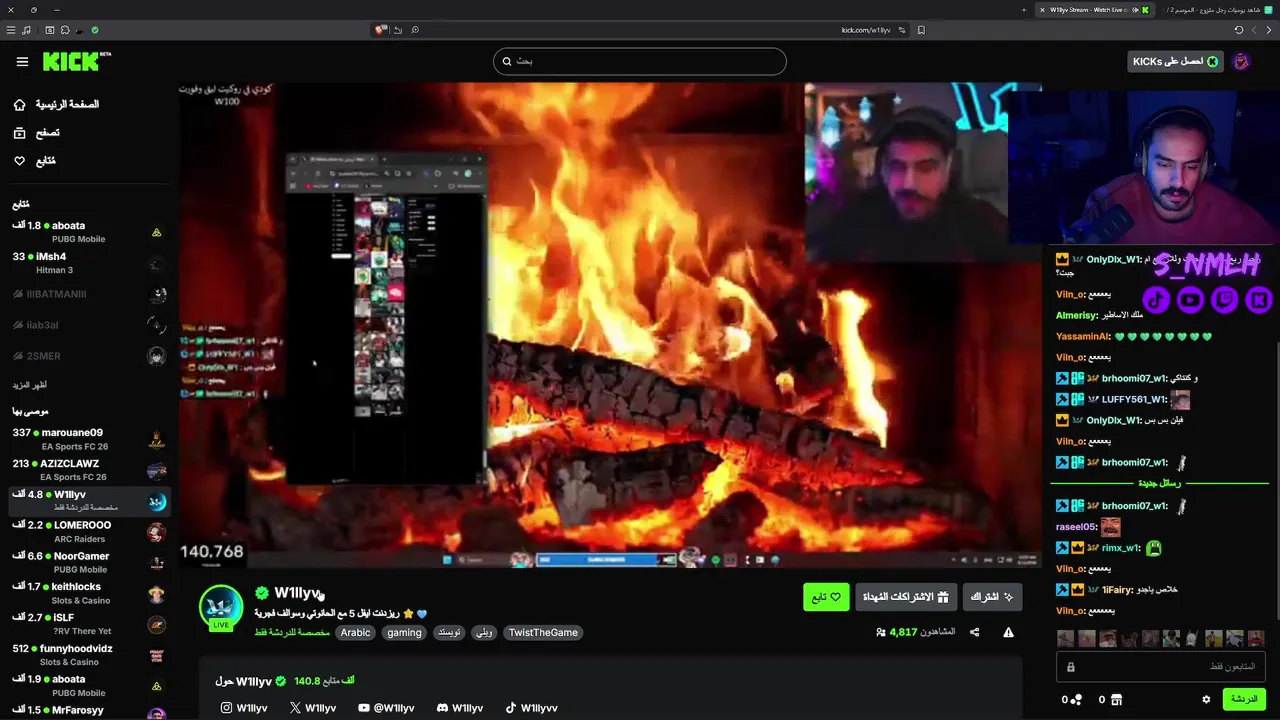Open LOMEROOO ARC Raiders channel

(x=88, y=531)
